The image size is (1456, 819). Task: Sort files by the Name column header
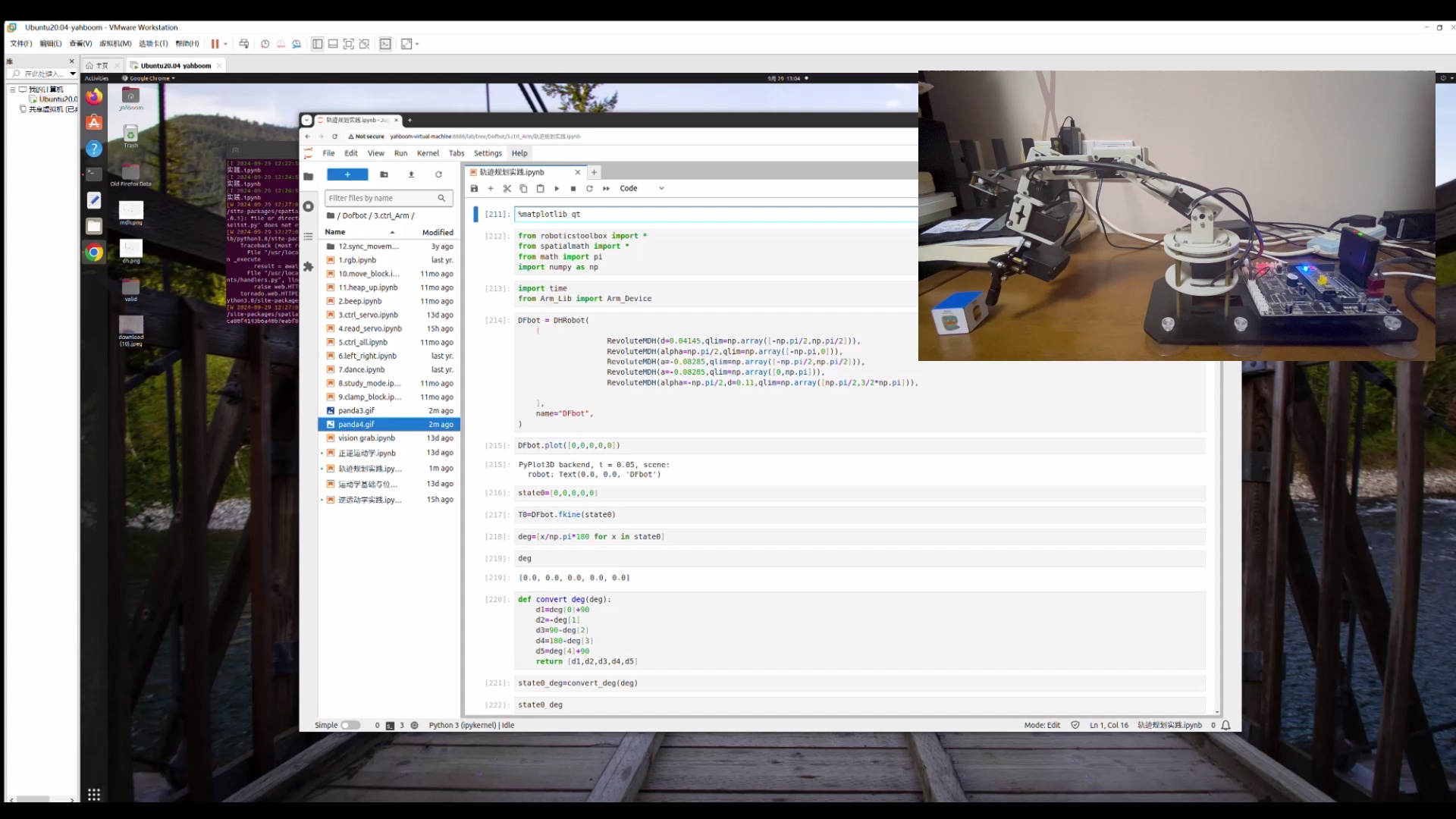[335, 232]
